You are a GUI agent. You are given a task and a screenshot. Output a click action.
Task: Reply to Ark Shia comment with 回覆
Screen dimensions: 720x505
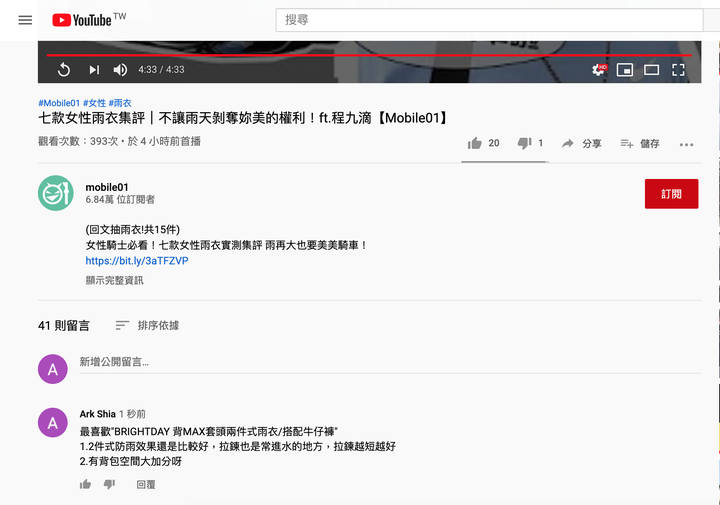146,484
